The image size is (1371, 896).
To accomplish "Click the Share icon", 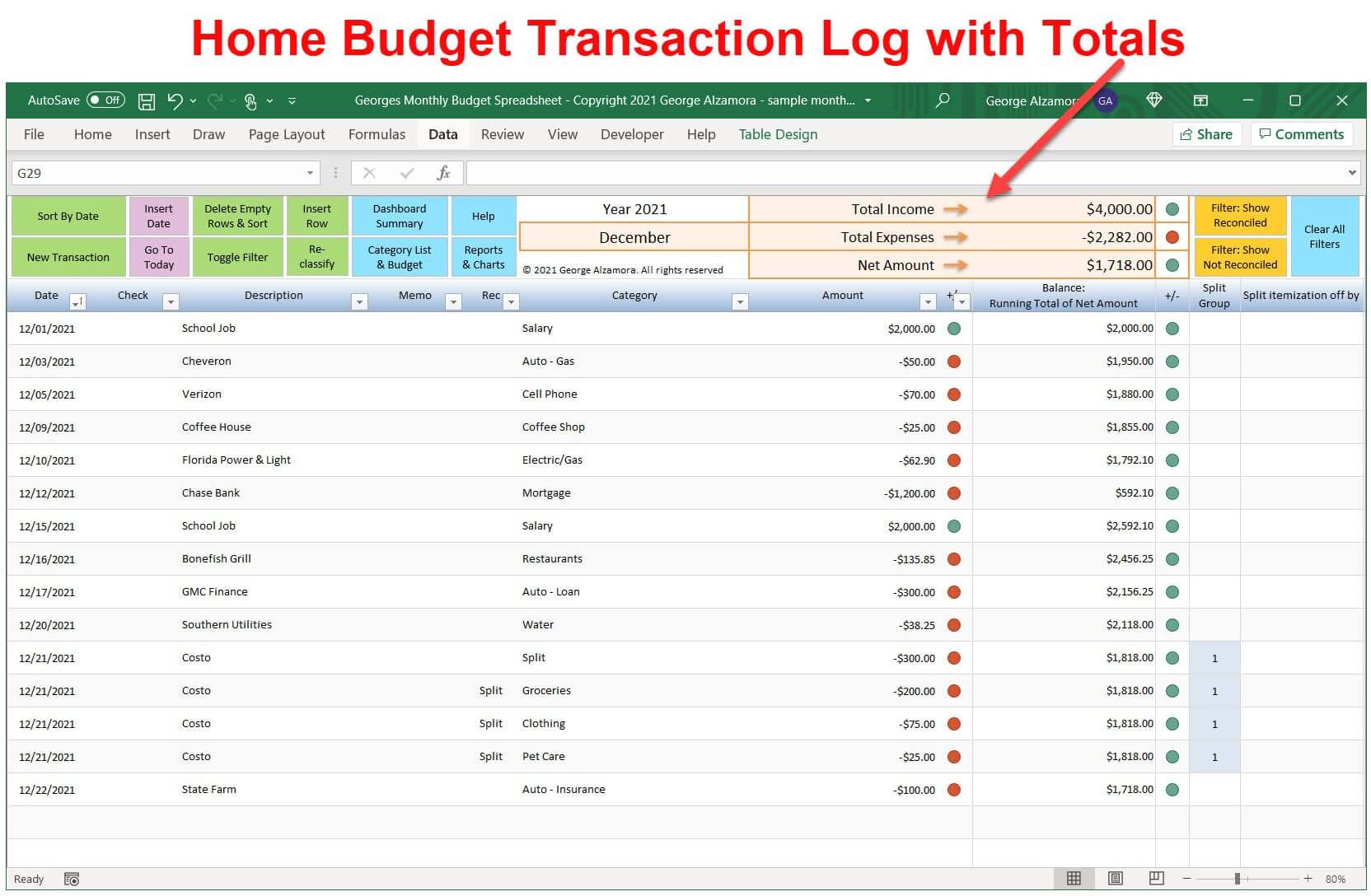I will [1206, 133].
